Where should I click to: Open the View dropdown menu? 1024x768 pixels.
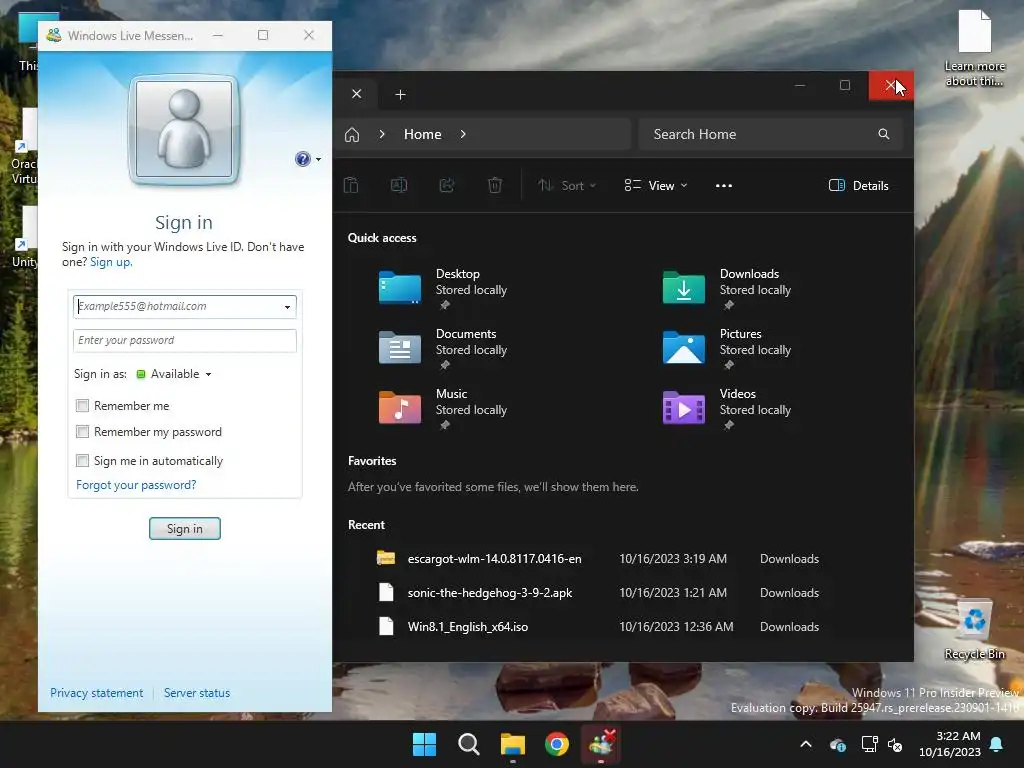(656, 185)
